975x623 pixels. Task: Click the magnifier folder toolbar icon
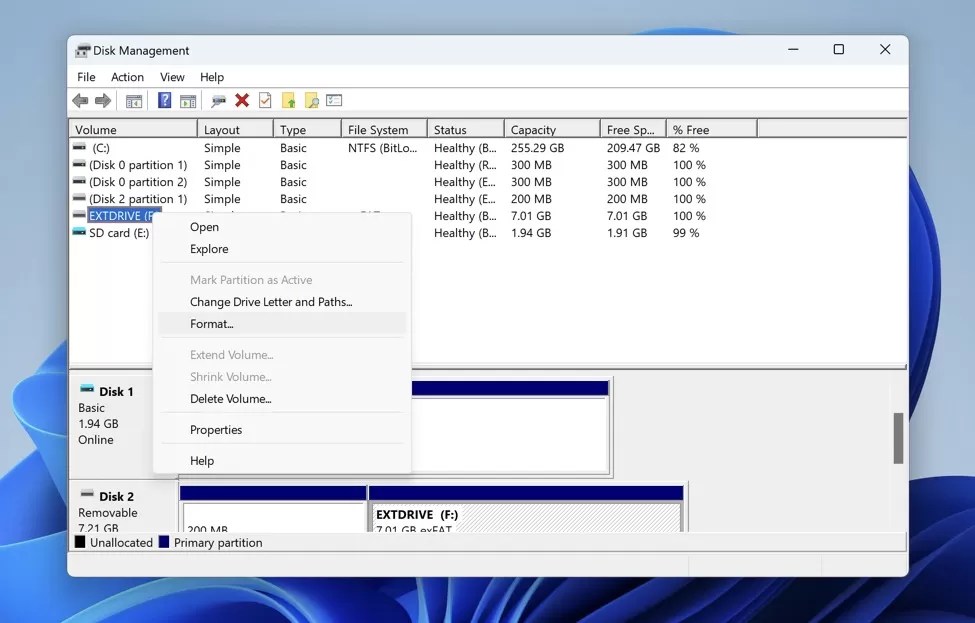coord(312,100)
